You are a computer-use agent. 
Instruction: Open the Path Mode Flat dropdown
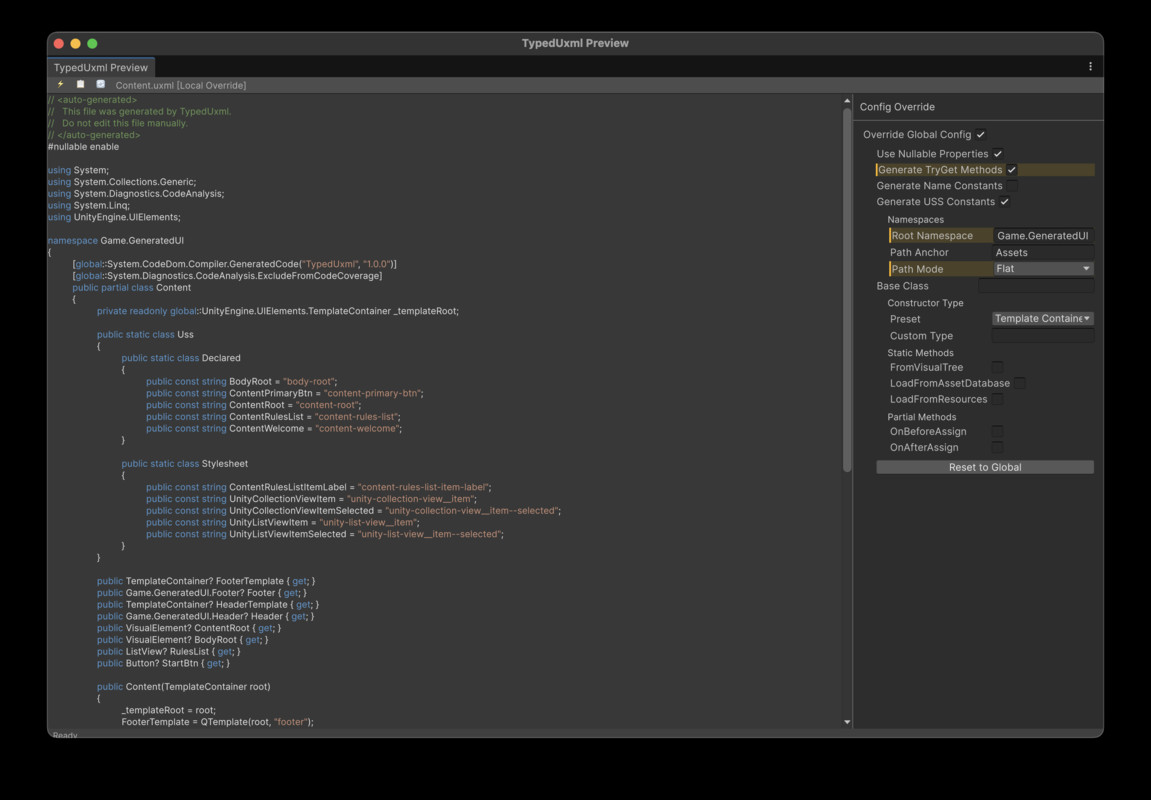1043,269
